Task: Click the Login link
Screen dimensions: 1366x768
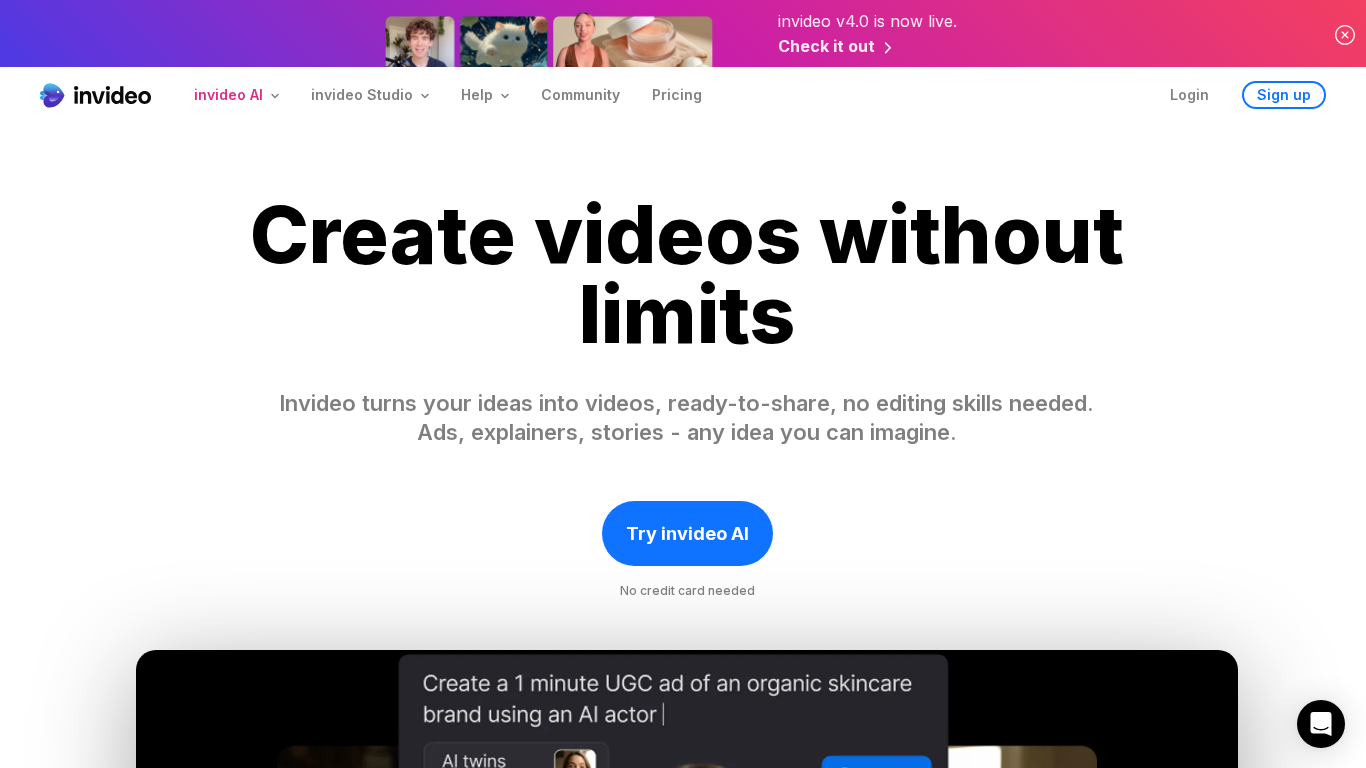Action: [1189, 95]
